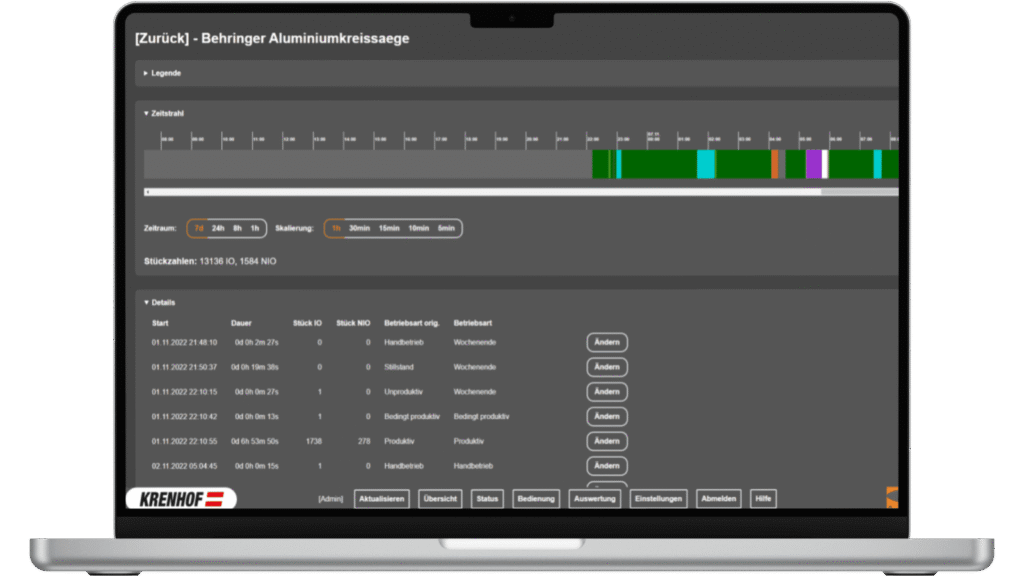
Task: Click the horizontal scrollbar below the timeline
Action: 521,192
